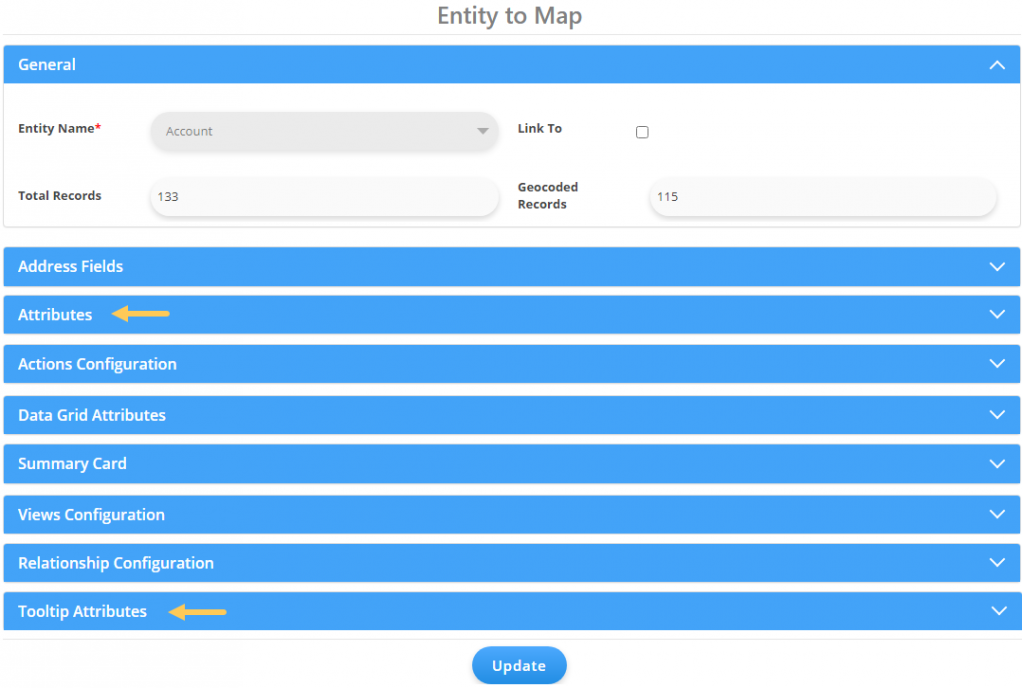Click inside the Total Records field
Image resolution: width=1022 pixels, height=688 pixels.
tap(323, 197)
